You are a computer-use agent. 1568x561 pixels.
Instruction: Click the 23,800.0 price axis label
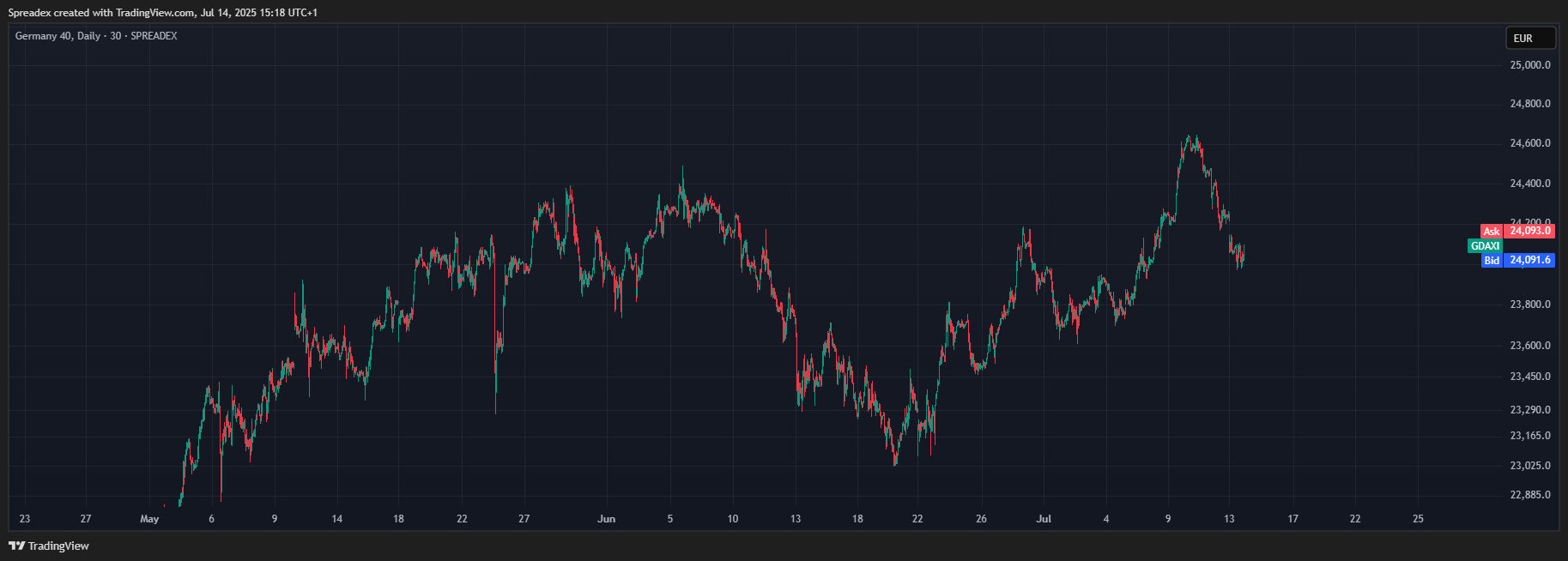click(x=1530, y=305)
